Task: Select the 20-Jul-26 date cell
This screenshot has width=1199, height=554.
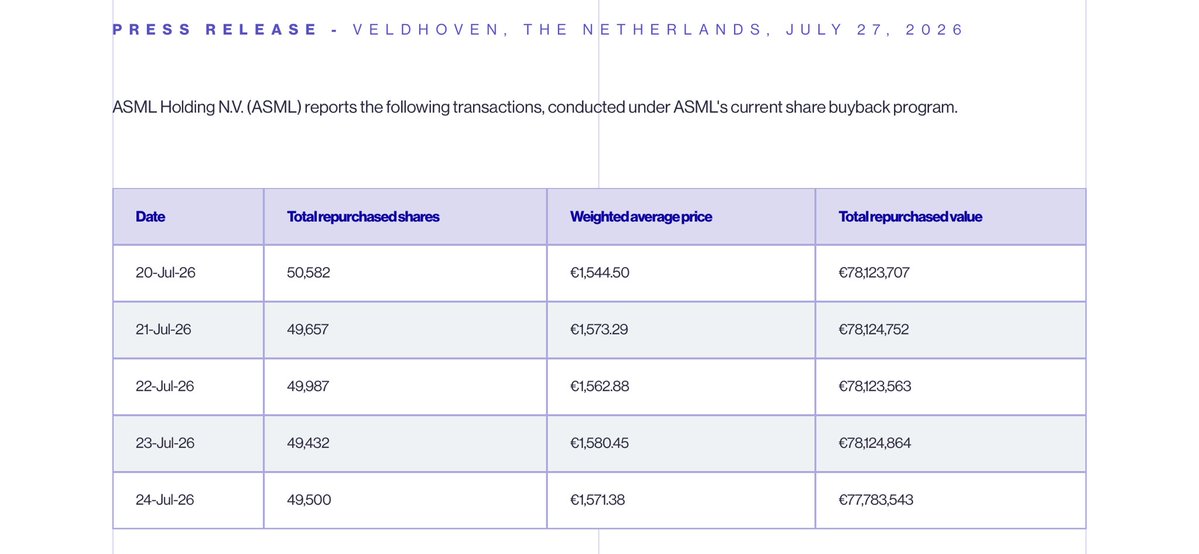Action: (x=188, y=273)
